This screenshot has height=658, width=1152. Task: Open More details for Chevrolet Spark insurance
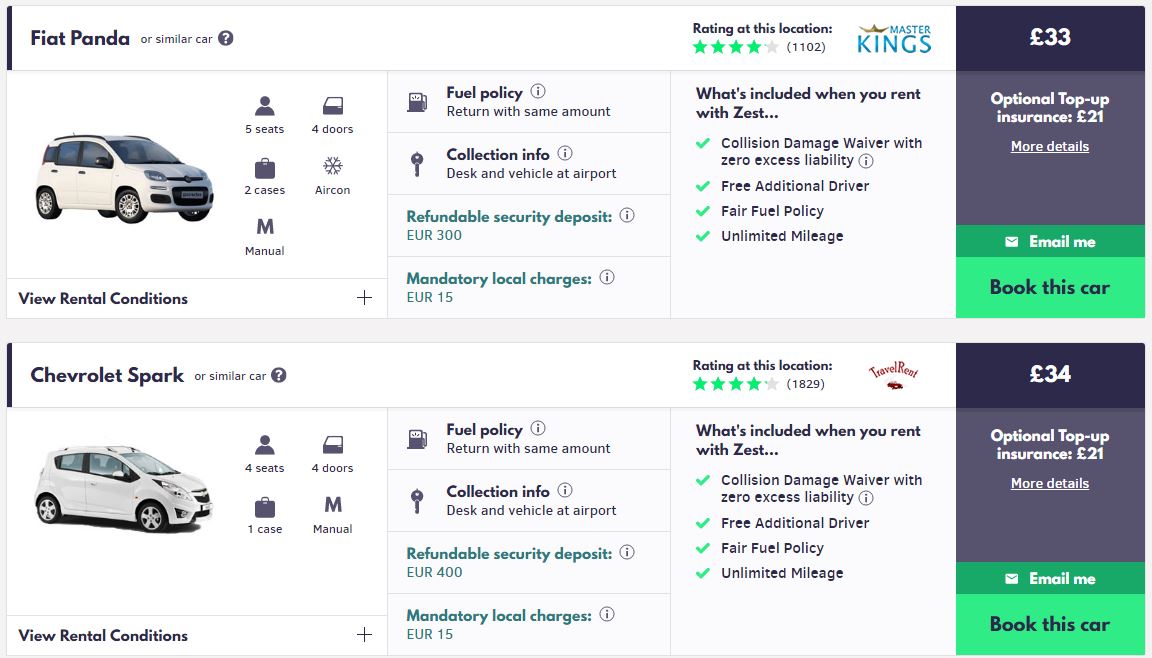[1050, 483]
